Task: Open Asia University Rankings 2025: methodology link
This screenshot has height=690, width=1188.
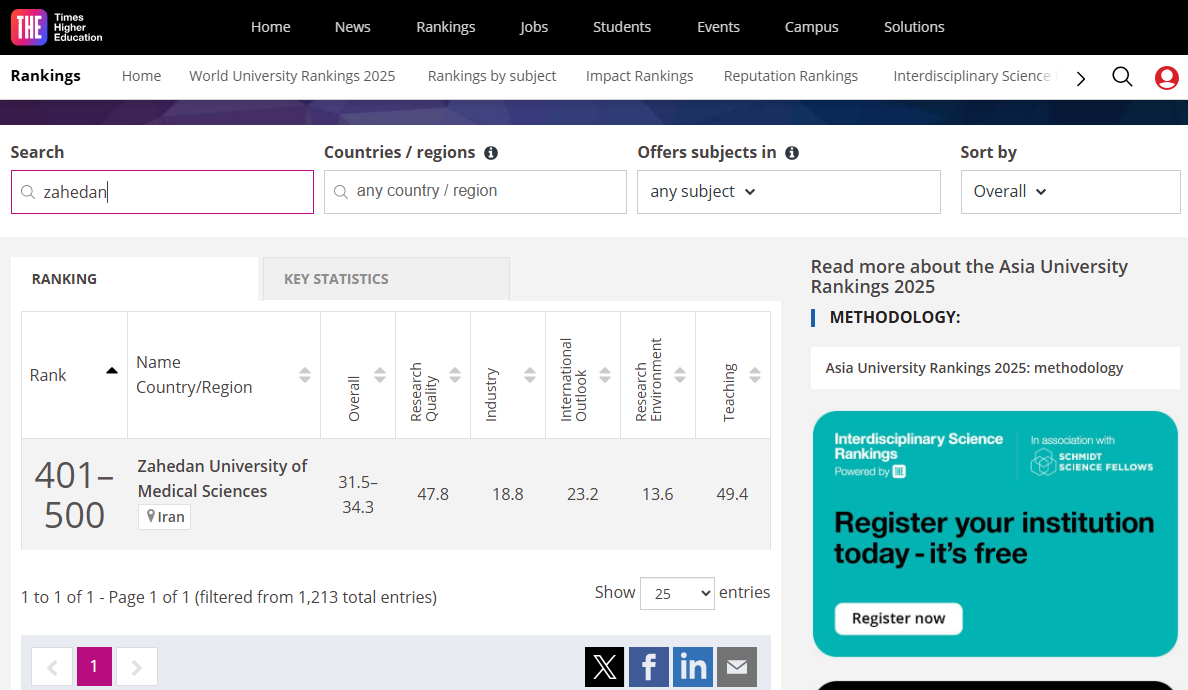Action: [x=974, y=368]
